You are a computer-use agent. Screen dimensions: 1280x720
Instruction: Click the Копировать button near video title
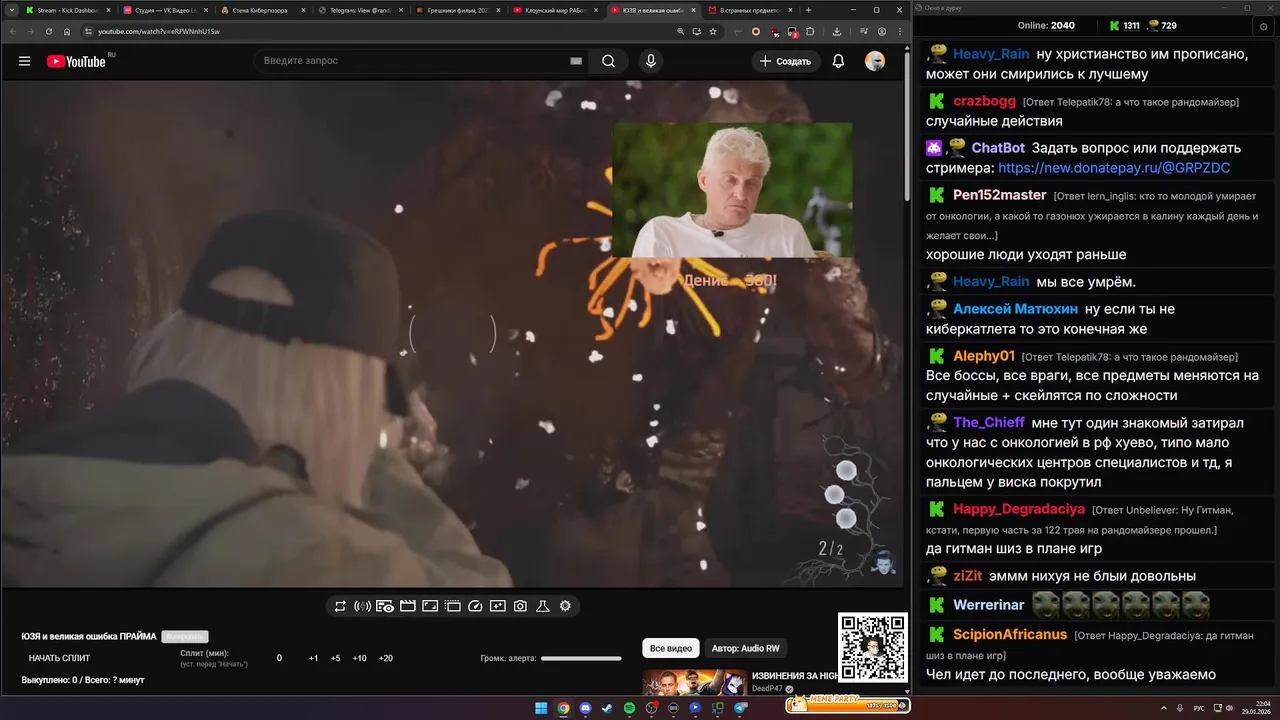point(184,636)
